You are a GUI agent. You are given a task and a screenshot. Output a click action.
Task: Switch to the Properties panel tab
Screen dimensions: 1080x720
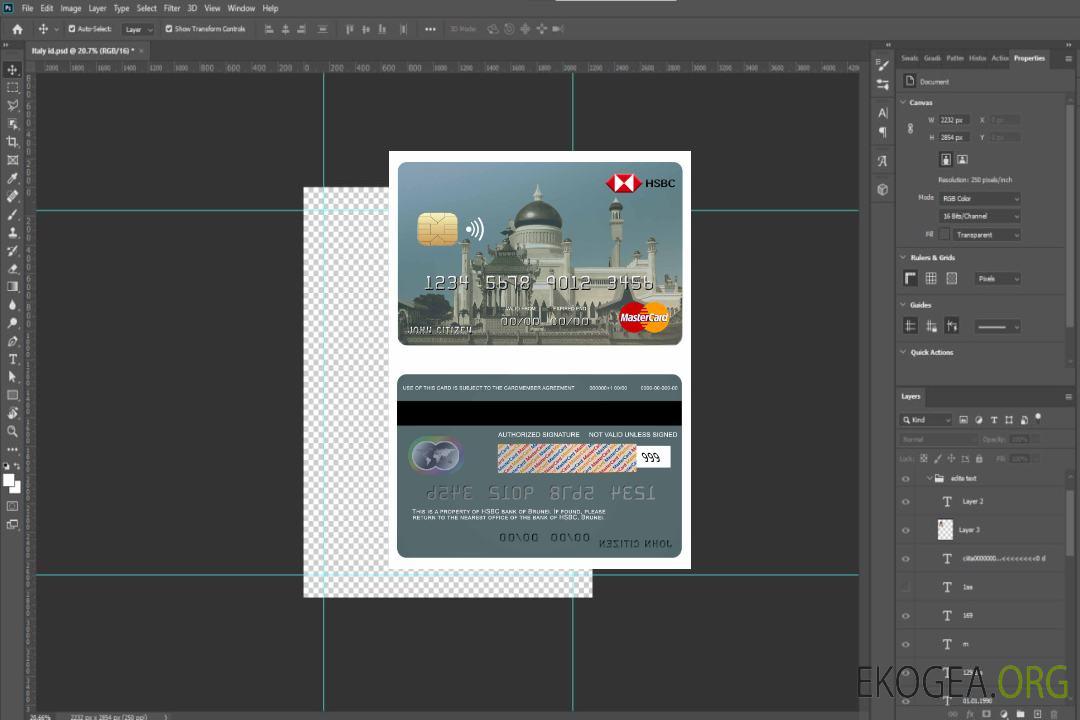pos(1029,58)
